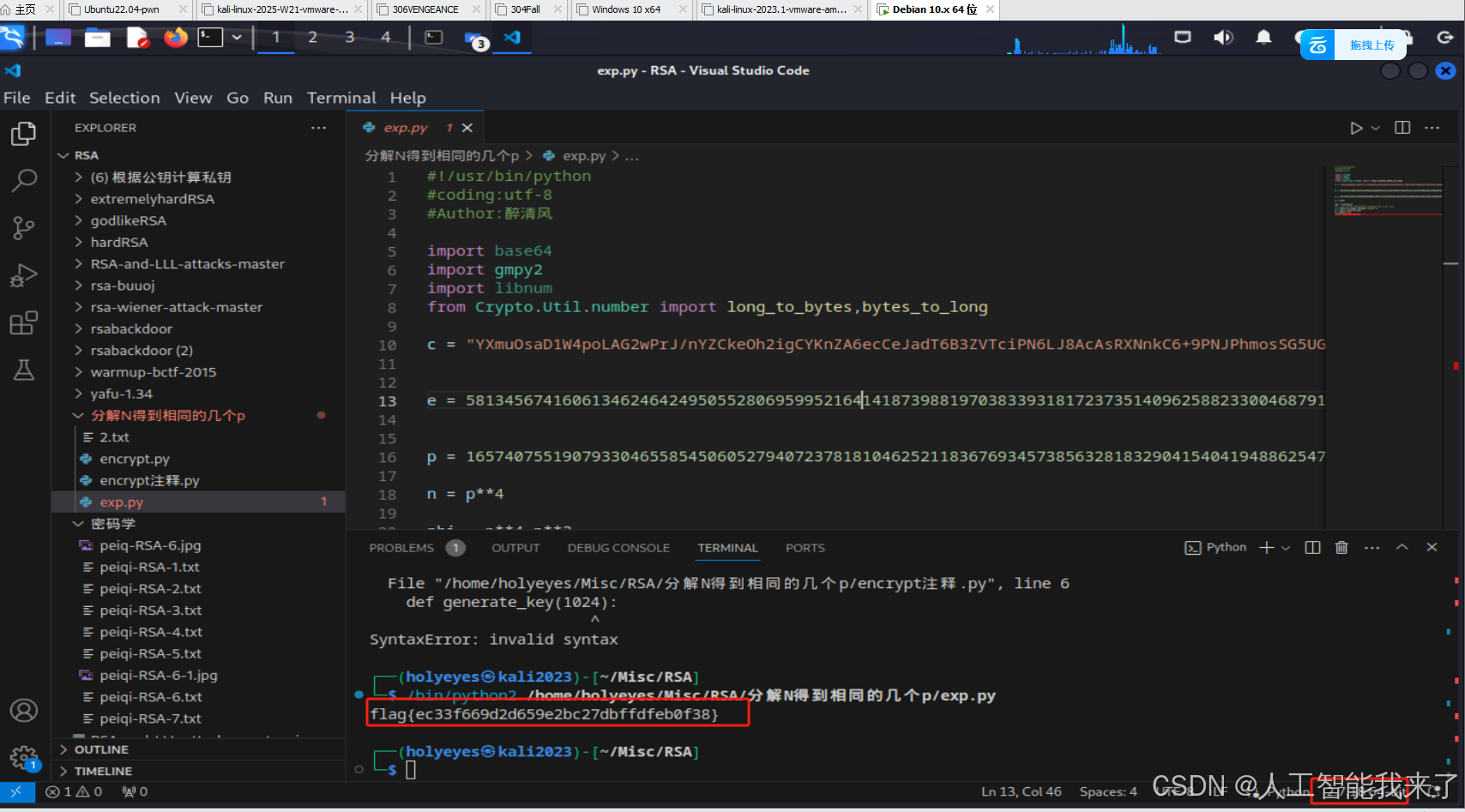Open notifications bell in system tray
This screenshot has width=1465, height=812.
1263,37
